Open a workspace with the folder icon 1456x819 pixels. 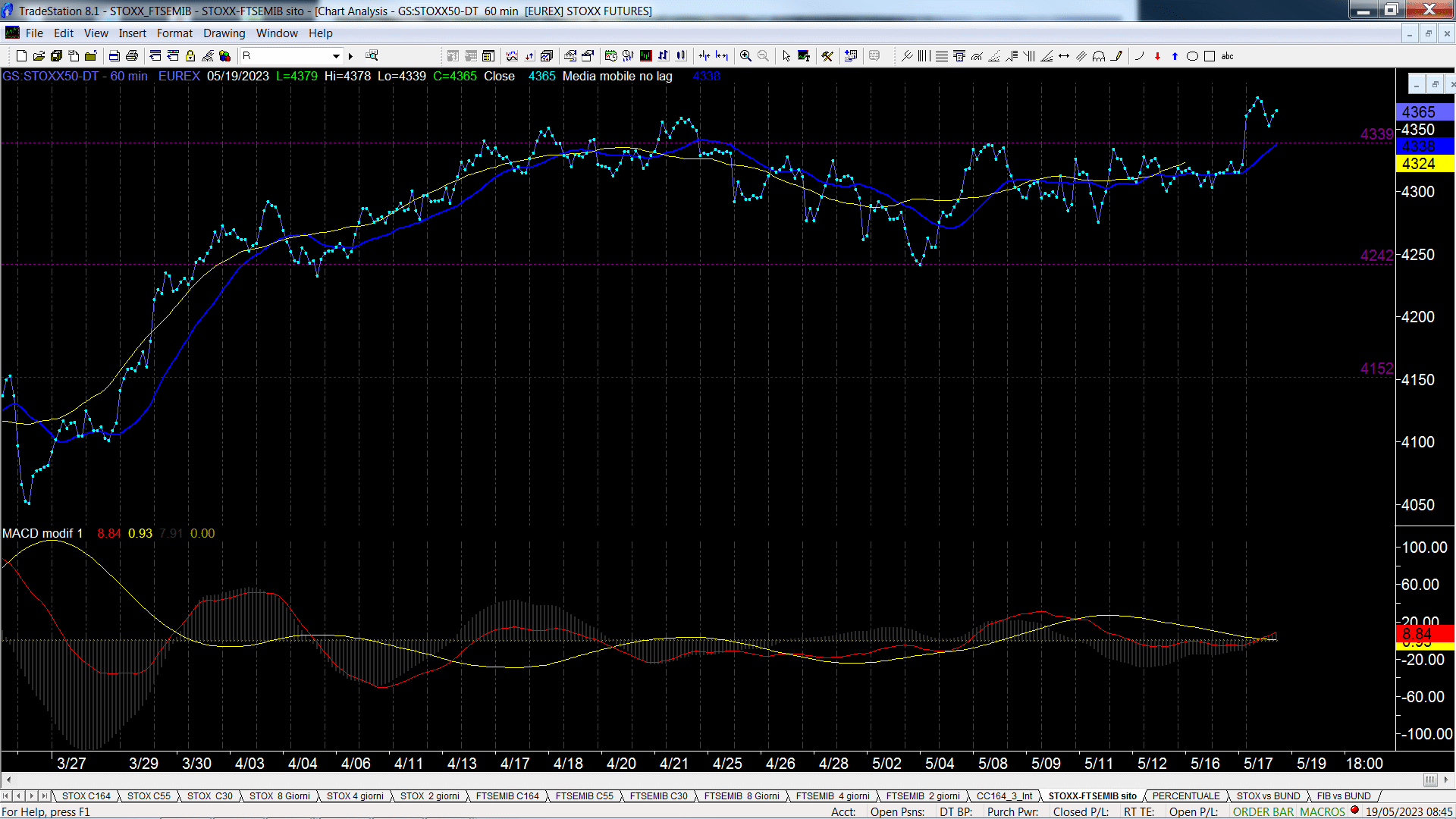39,56
